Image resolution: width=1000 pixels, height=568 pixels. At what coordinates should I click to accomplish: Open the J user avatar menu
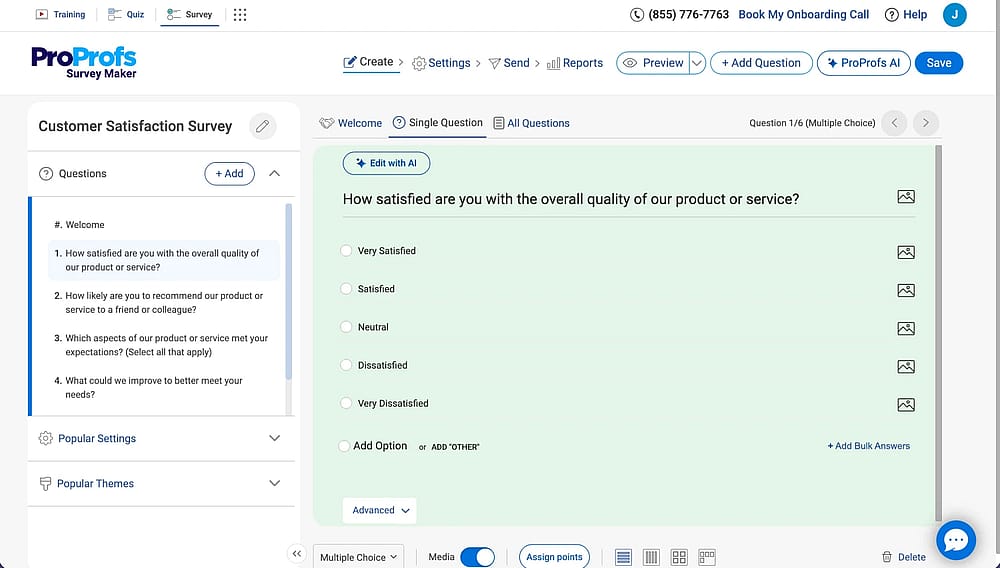point(954,15)
